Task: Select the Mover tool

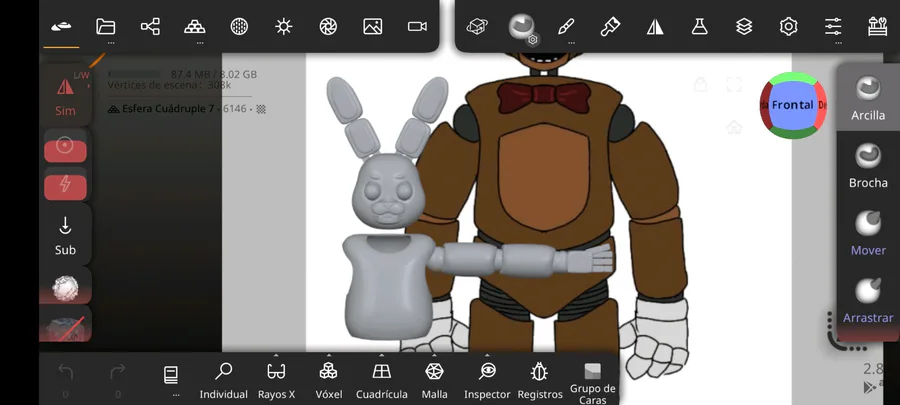Action: pyautogui.click(x=868, y=232)
